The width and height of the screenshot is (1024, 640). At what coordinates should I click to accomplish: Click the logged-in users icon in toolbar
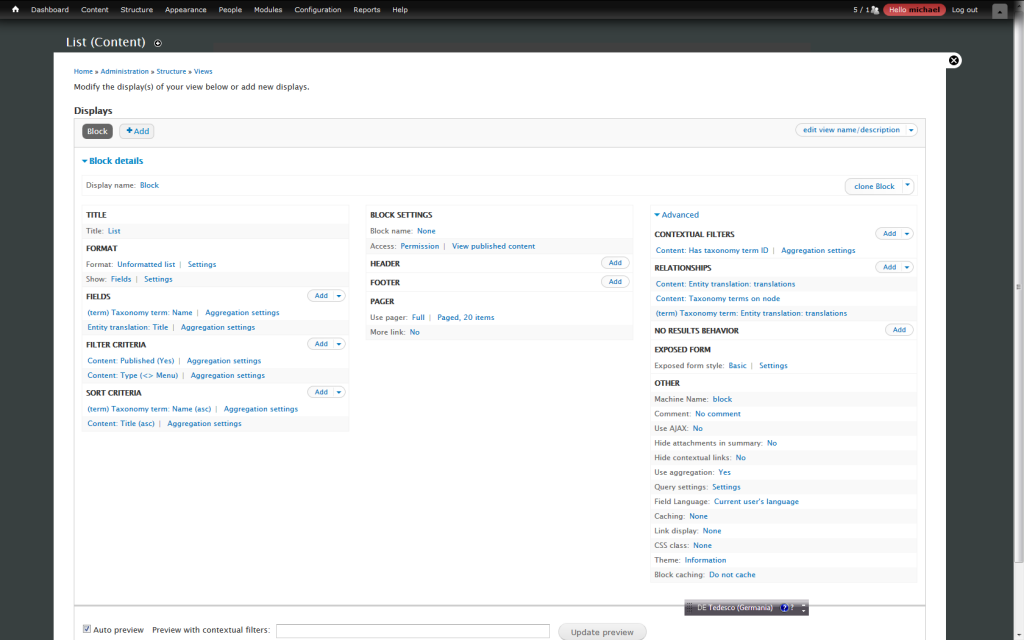(x=875, y=10)
